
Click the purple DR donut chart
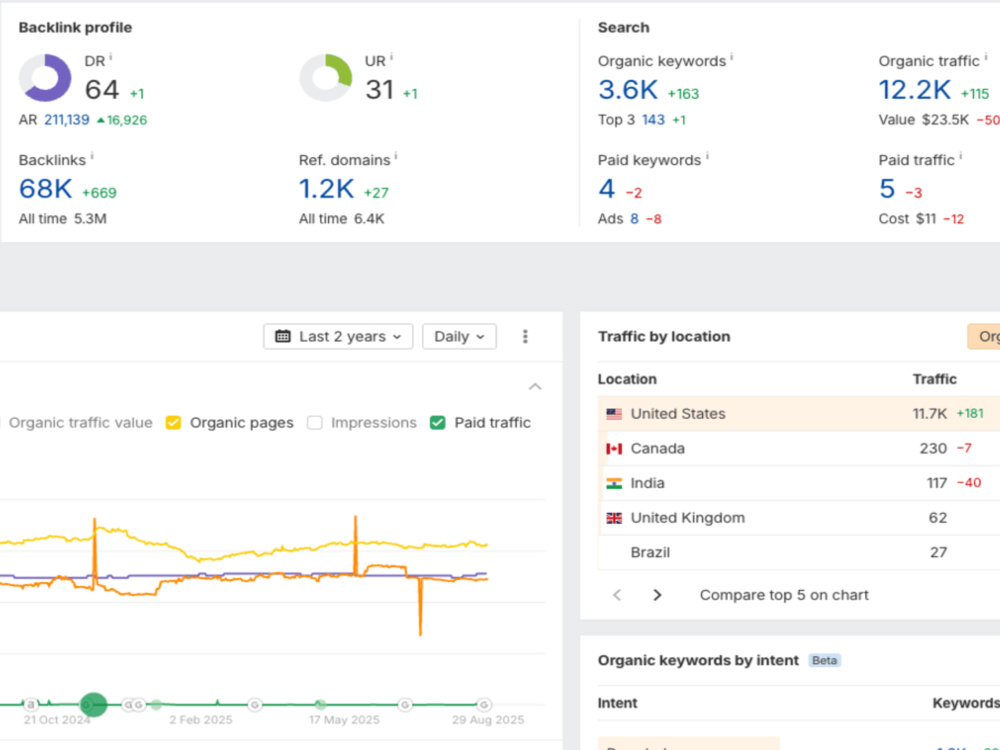(45, 78)
